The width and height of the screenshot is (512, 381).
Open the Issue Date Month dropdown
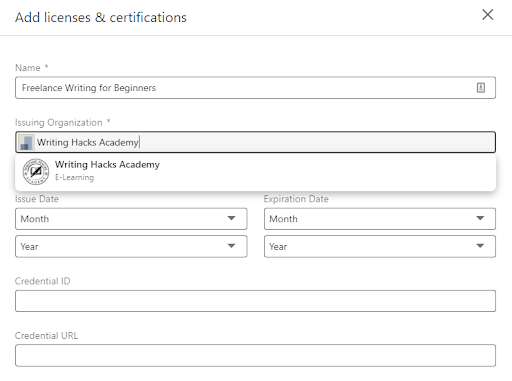point(131,219)
